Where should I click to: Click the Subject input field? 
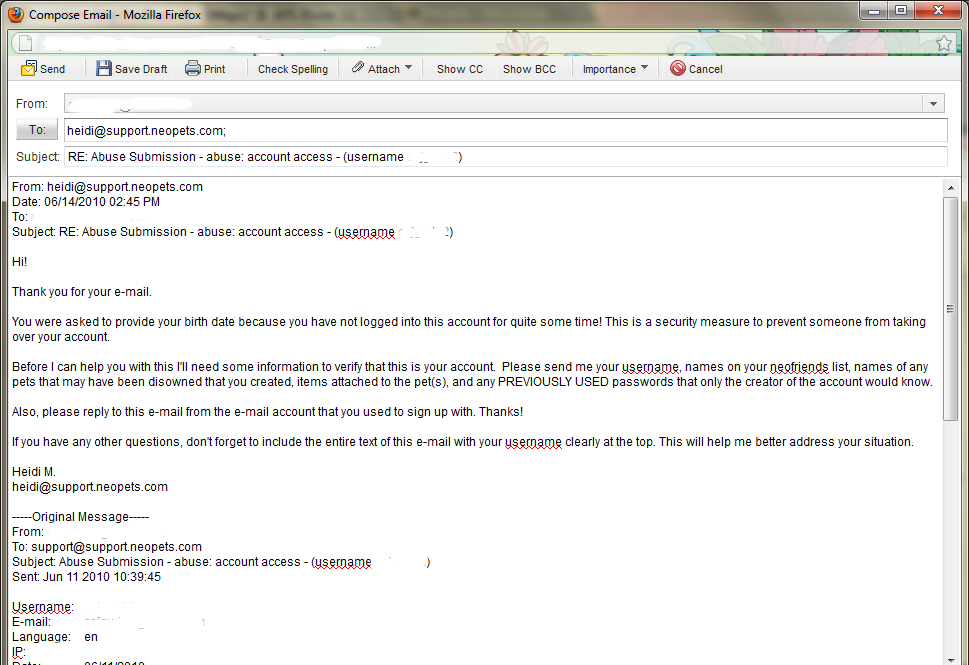(506, 157)
